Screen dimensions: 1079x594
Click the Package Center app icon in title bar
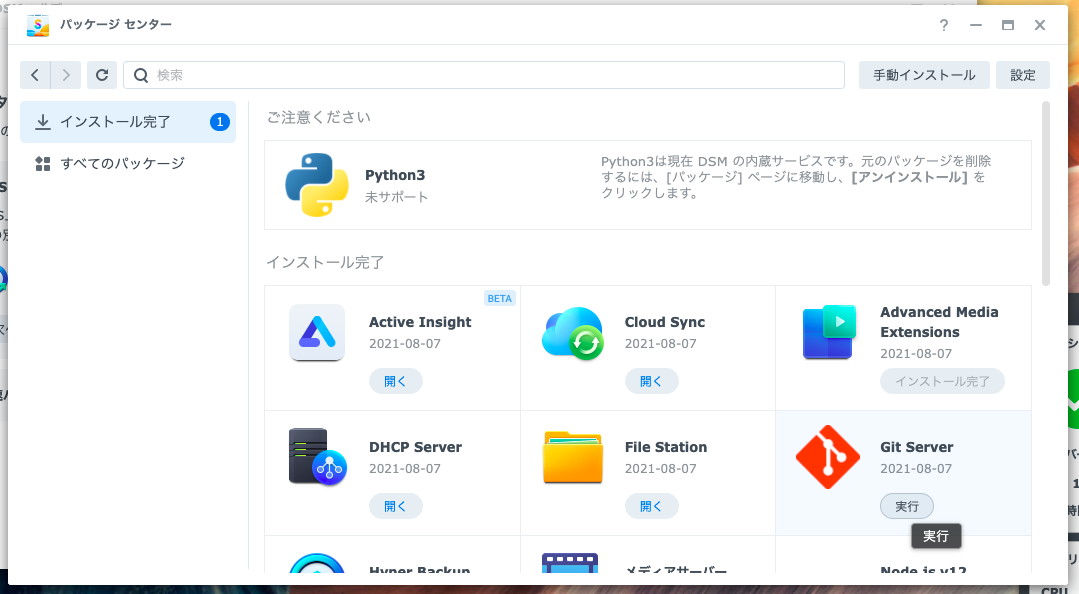coord(38,25)
